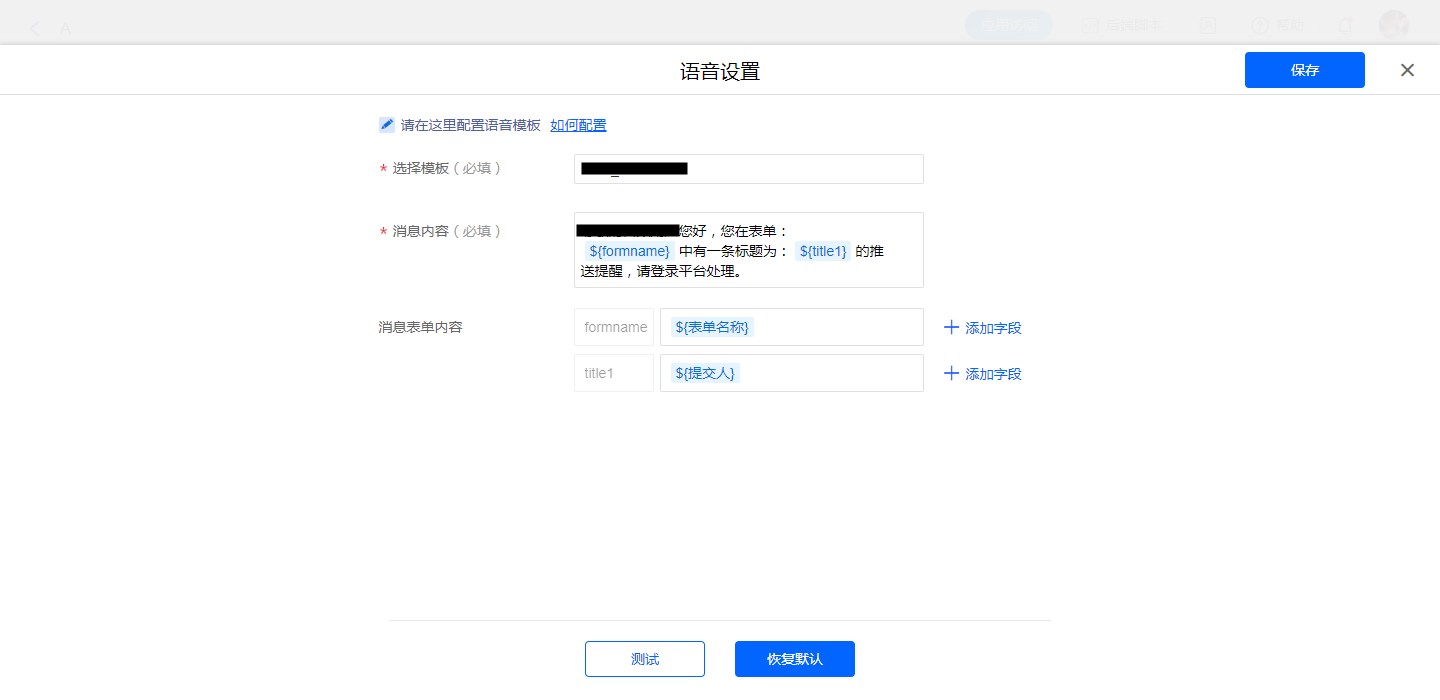Click the ${表单名称} value field
This screenshot has height=700, width=1440.
[791, 327]
